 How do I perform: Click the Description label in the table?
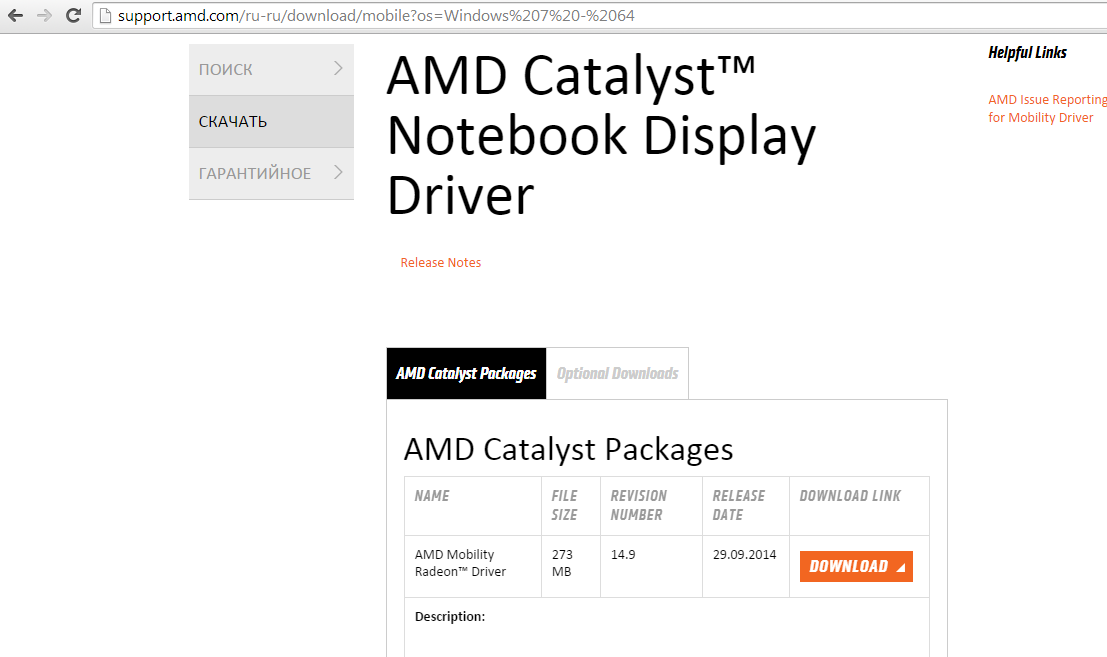click(x=450, y=617)
